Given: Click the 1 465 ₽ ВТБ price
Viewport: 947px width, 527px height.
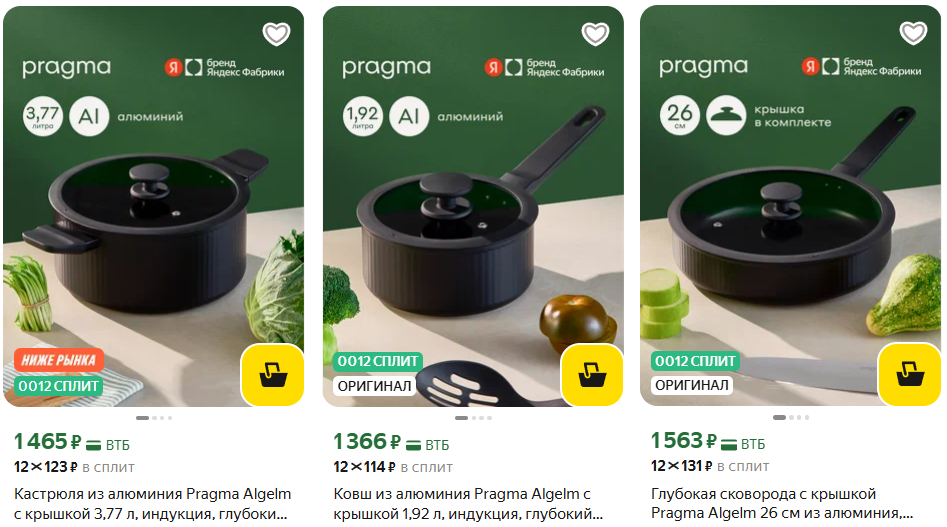Looking at the screenshot, I should tap(72, 442).
